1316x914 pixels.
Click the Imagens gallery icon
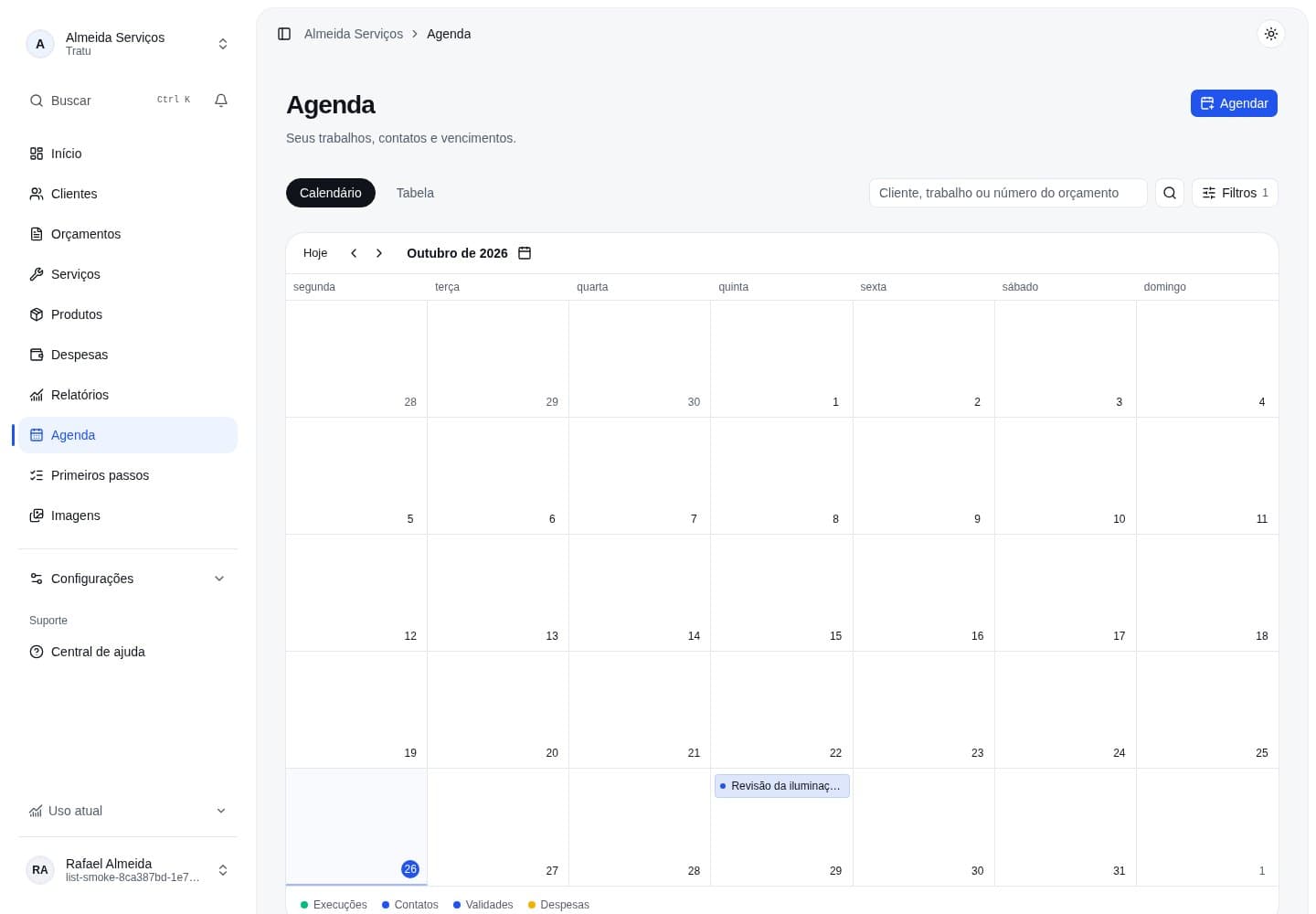pyautogui.click(x=37, y=515)
